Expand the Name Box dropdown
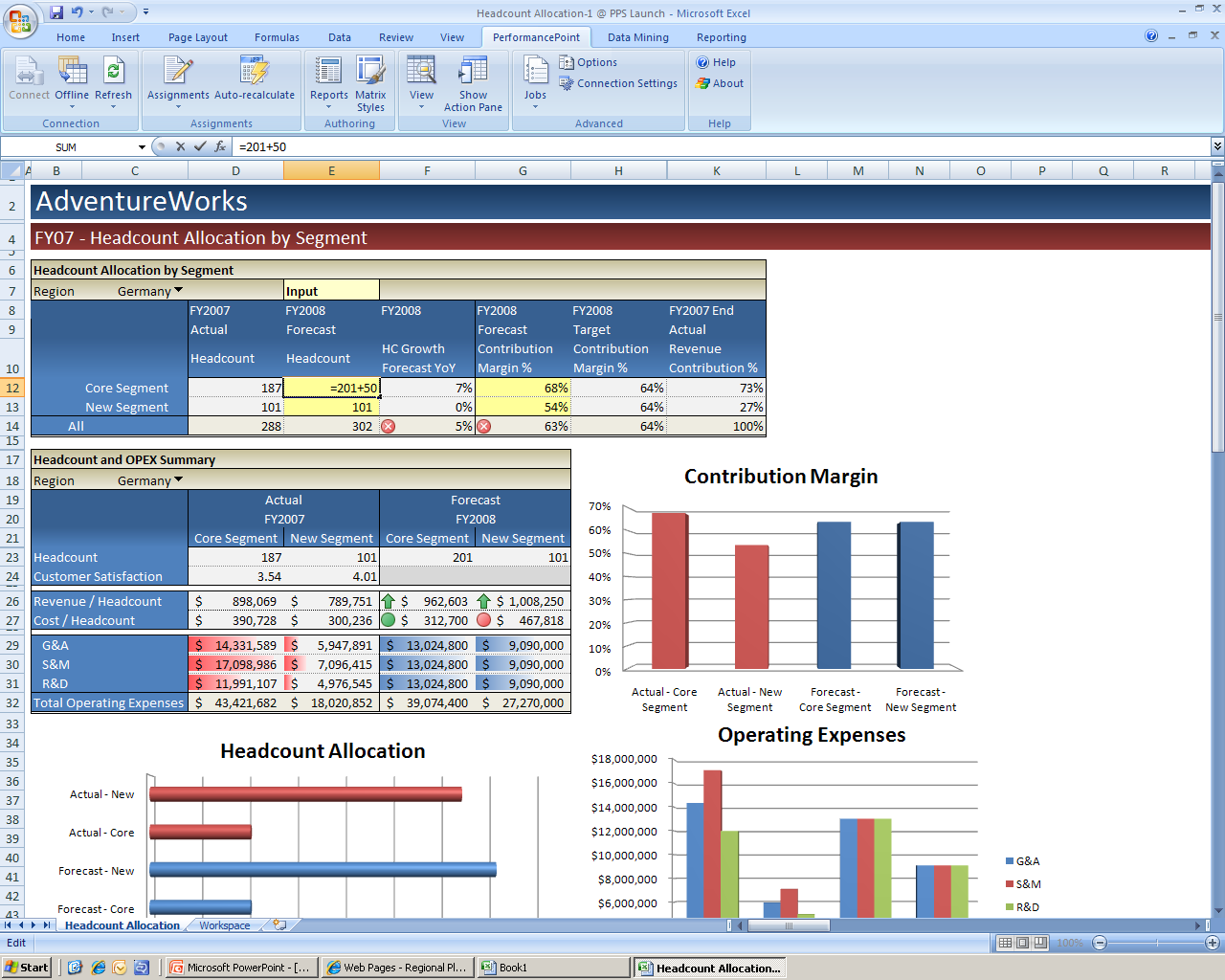This screenshot has width=1225, height=980. coord(142,147)
